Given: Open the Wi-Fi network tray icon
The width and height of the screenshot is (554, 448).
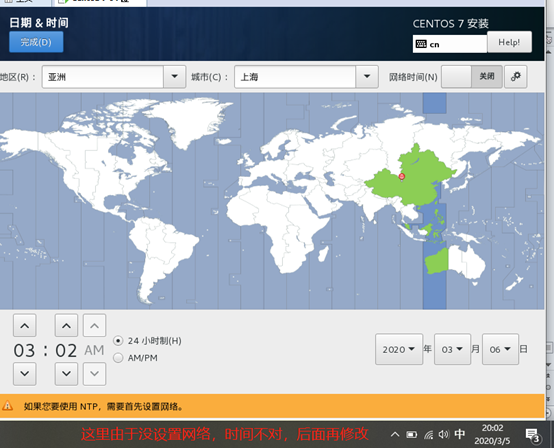Looking at the screenshot, I should click(428, 435).
